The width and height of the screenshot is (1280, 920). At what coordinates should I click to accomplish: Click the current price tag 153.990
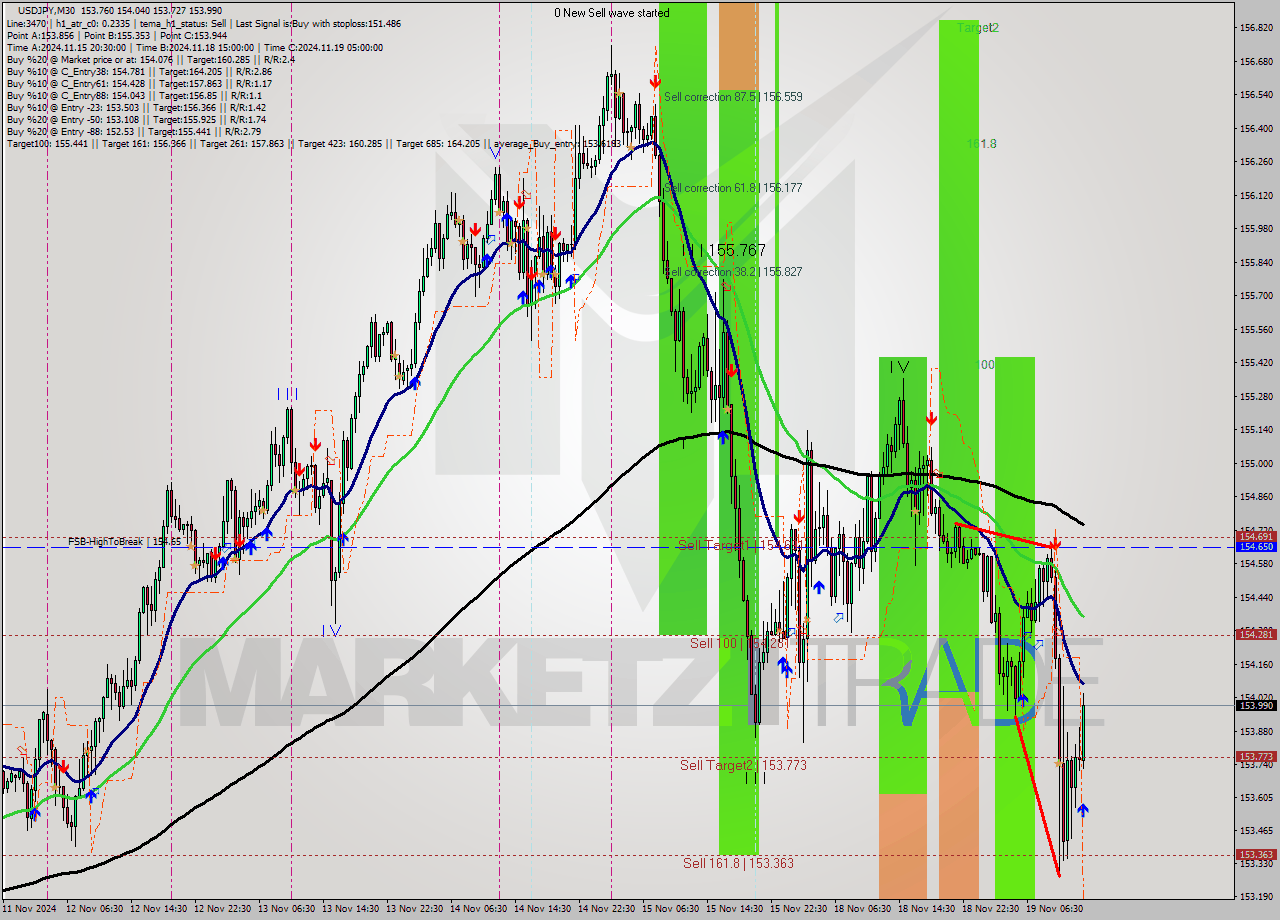[x=1256, y=705]
